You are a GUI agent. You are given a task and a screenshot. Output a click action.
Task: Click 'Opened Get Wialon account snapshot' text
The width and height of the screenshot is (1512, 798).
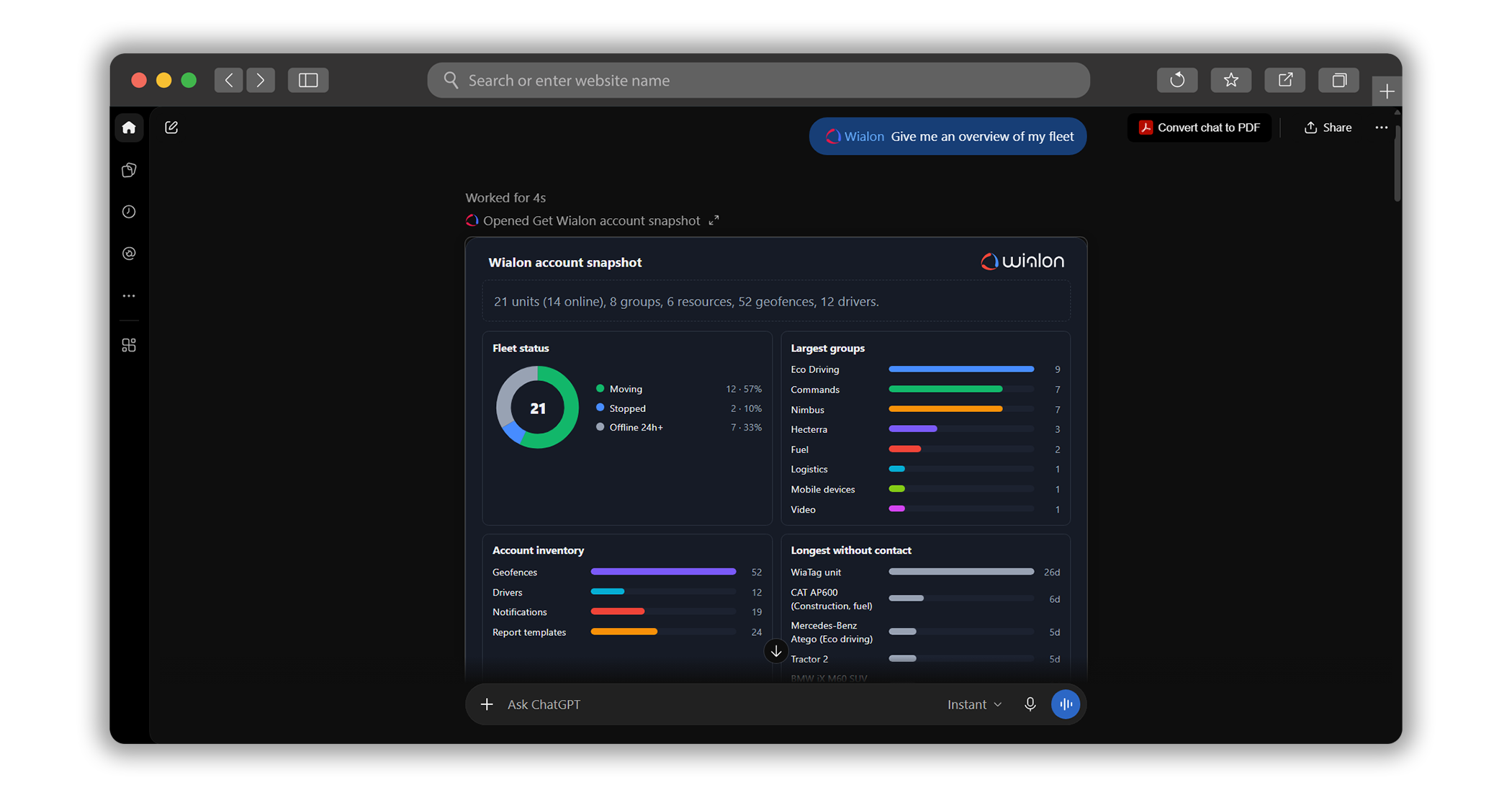click(591, 220)
